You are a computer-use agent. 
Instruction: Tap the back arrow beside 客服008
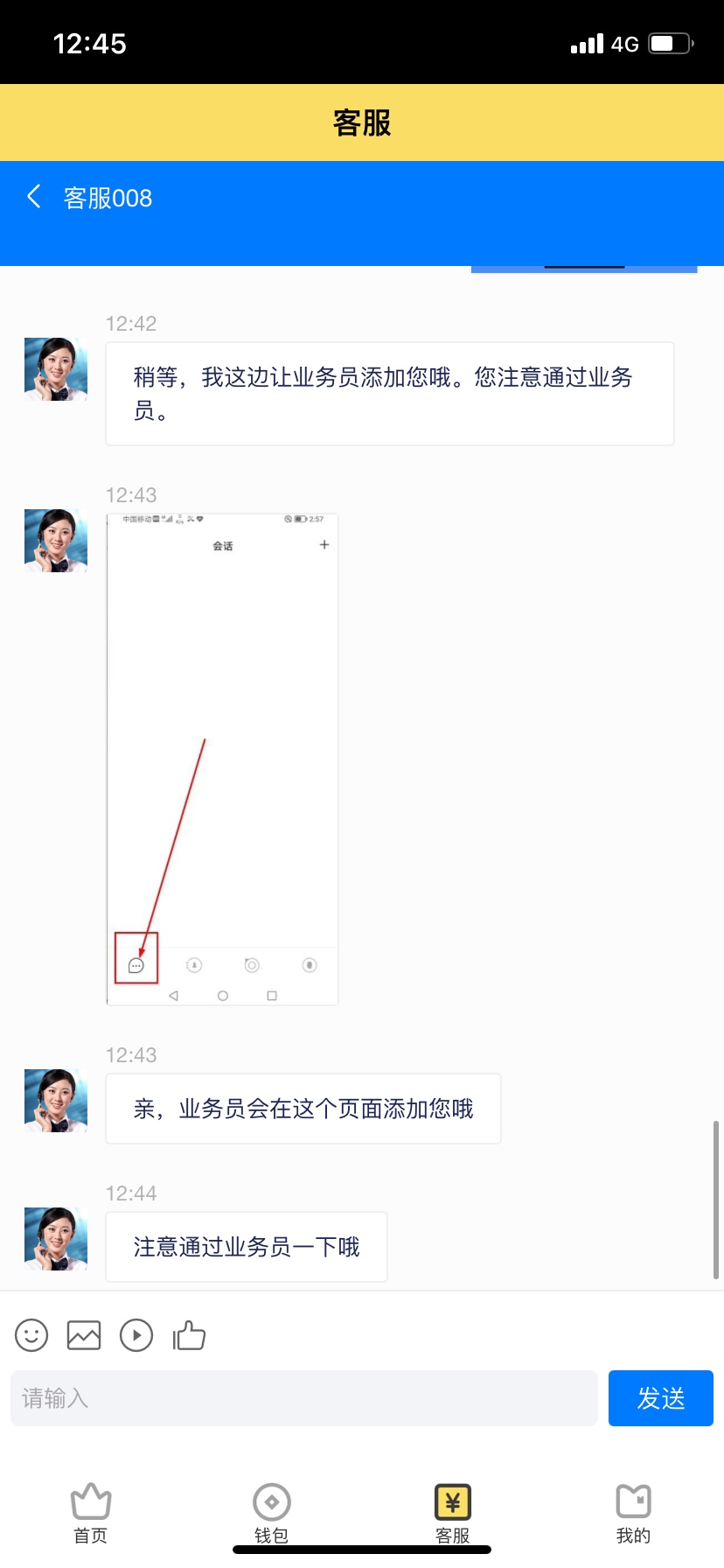click(x=34, y=196)
